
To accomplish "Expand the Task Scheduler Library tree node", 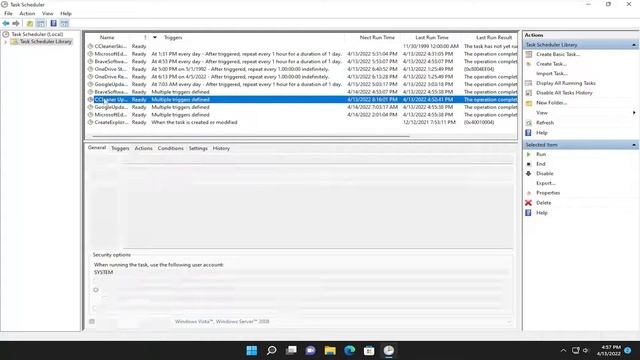I will (x=5, y=42).
